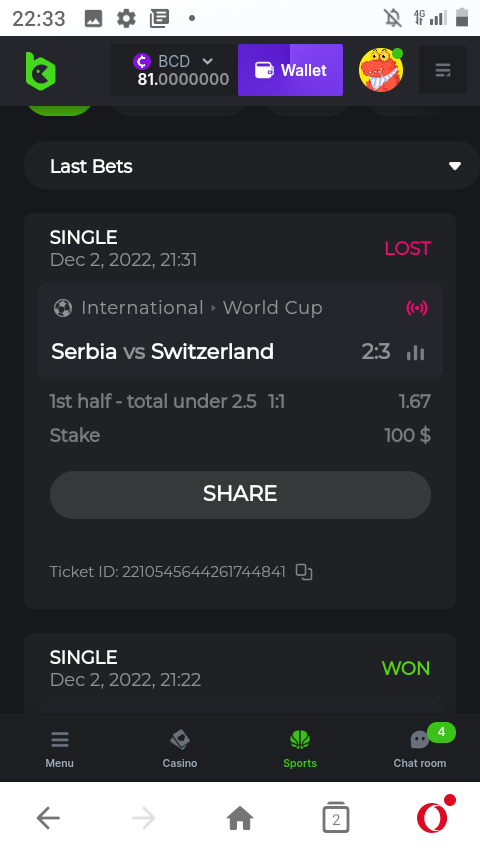The height and width of the screenshot is (854, 480).
Task: Go to browser home page
Action: pos(240,818)
